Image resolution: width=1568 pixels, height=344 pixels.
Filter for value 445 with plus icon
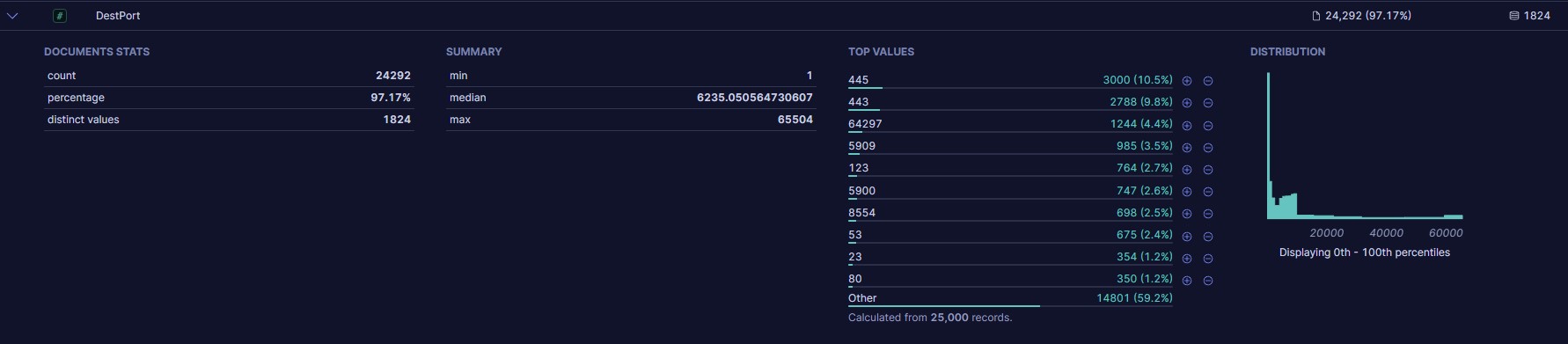1187,81
